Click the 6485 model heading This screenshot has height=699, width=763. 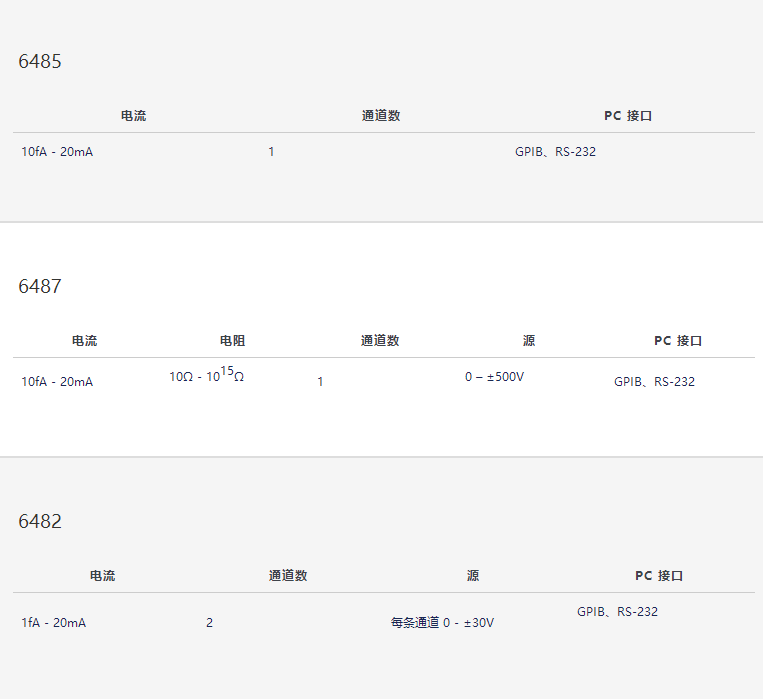point(40,61)
